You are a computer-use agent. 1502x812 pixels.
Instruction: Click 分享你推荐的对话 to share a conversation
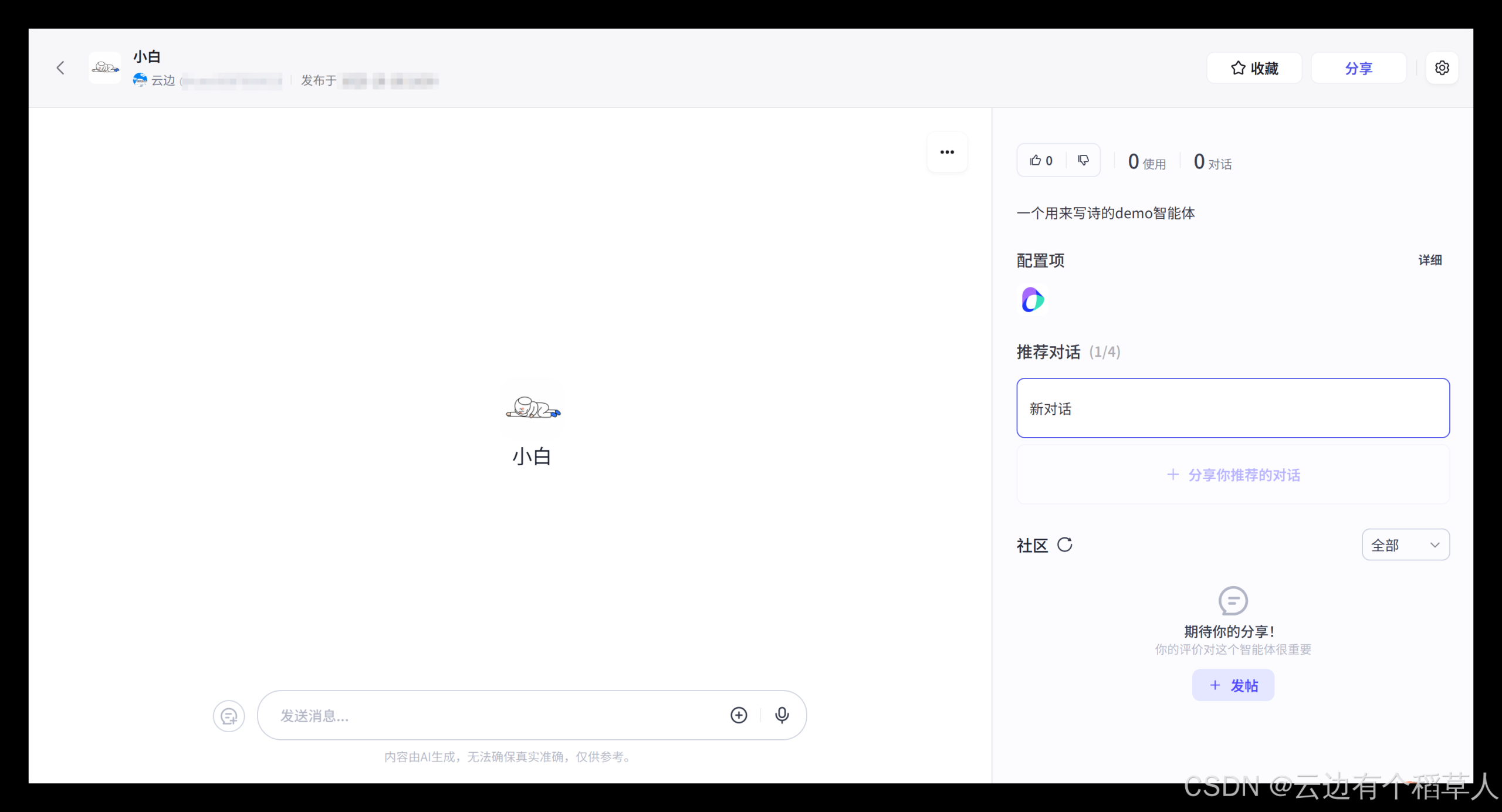click(1233, 475)
